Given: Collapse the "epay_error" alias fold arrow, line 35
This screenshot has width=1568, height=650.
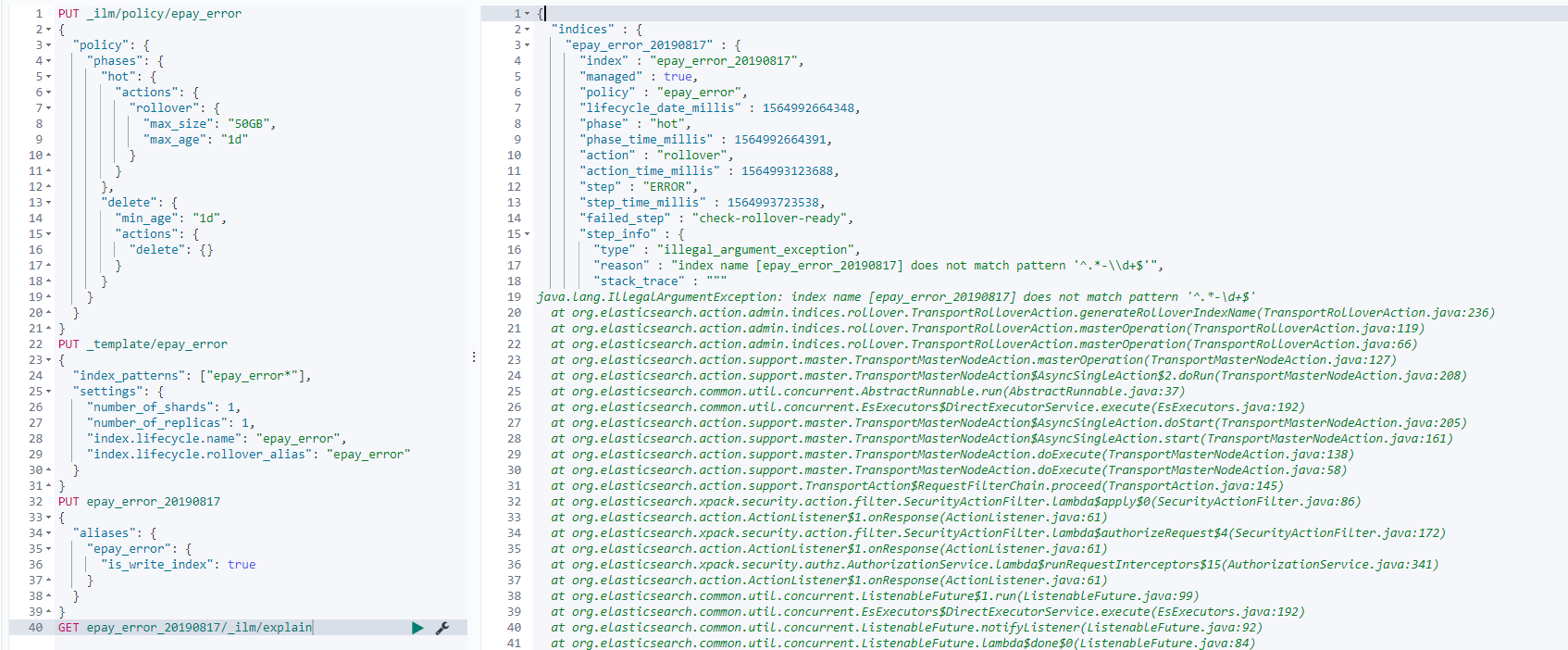Looking at the screenshot, I should tap(48, 549).
